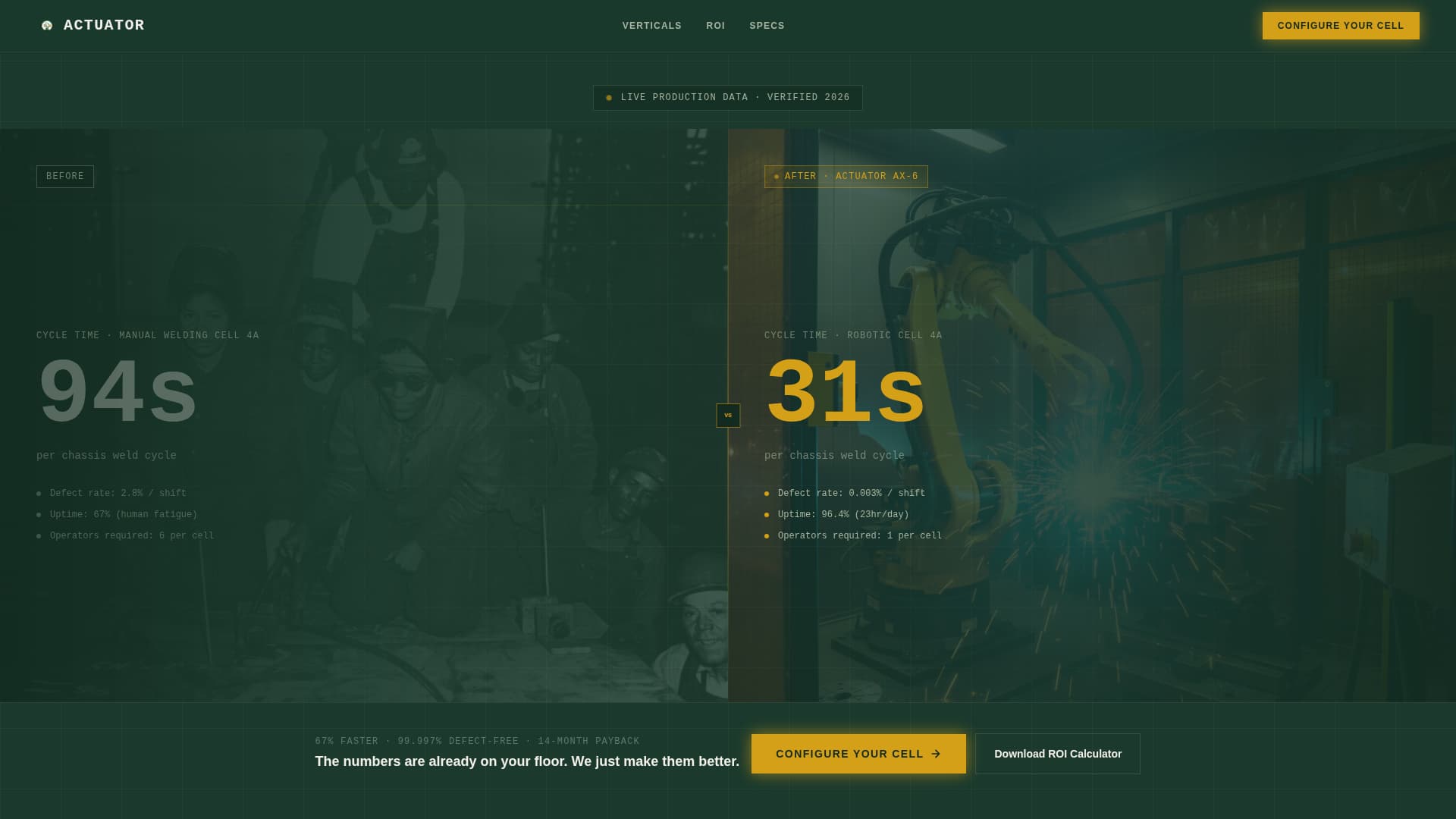Image resolution: width=1456 pixels, height=819 pixels.
Task: Click the ACTUATOR wordmark in the header
Action: pyautogui.click(x=104, y=25)
